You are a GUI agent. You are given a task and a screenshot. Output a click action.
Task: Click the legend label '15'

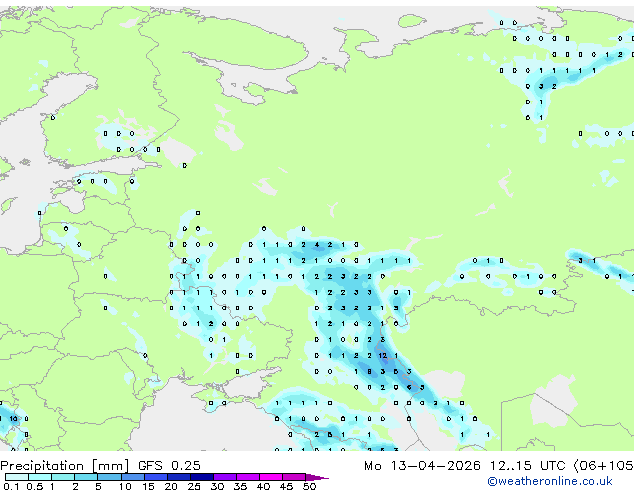tap(148, 486)
